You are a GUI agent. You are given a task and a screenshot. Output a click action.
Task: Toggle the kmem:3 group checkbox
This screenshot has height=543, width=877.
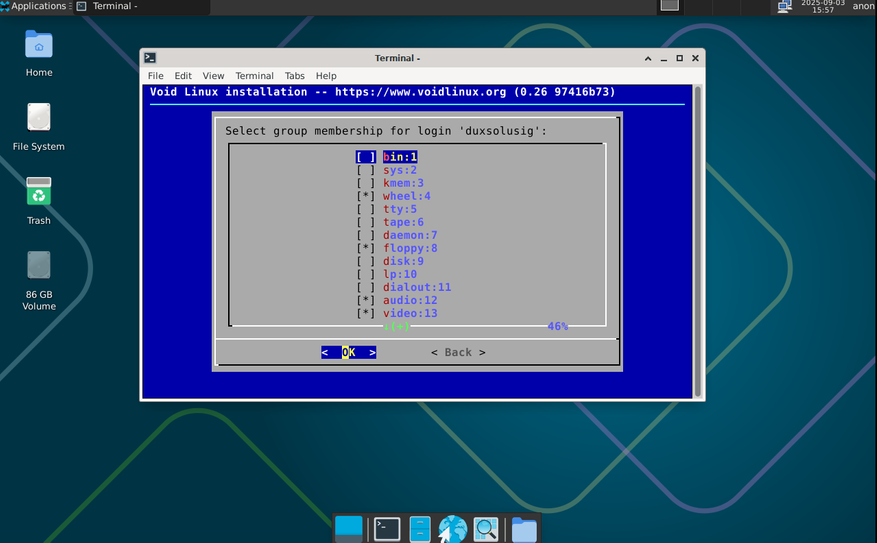coord(366,183)
